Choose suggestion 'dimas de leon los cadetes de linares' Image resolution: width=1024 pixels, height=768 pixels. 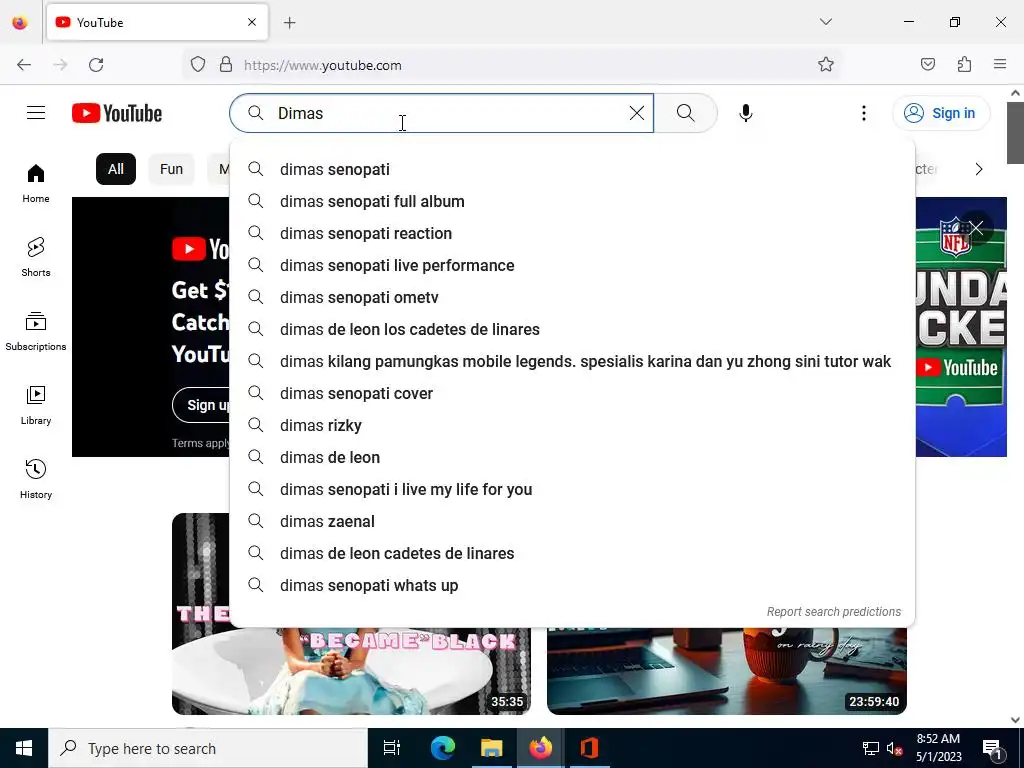(572, 329)
